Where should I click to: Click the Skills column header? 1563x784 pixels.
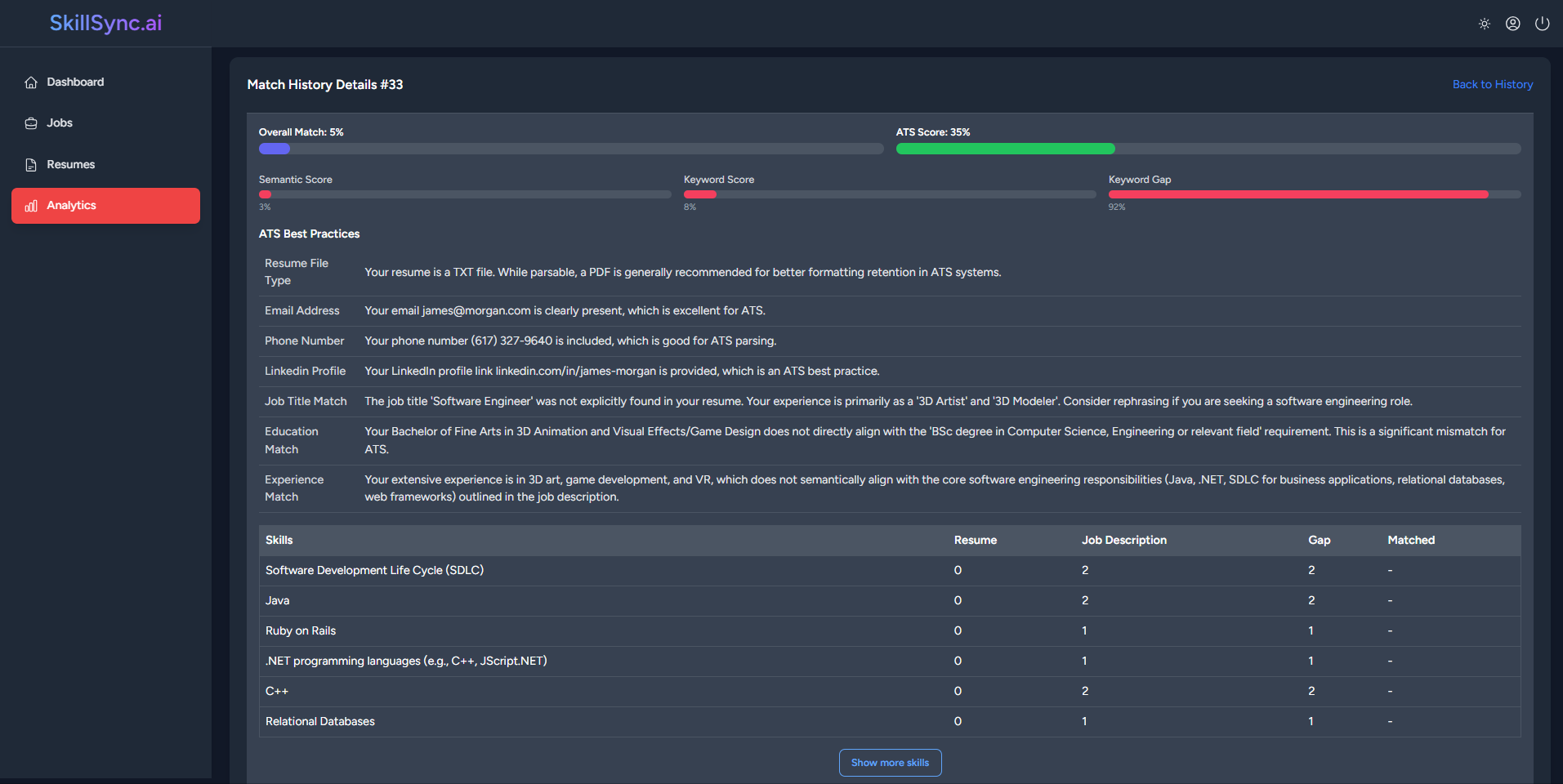(279, 541)
